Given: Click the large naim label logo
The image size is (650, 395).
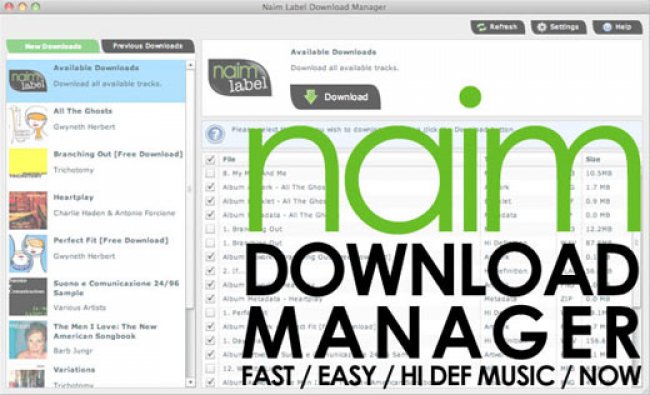Looking at the screenshot, I should point(240,78).
